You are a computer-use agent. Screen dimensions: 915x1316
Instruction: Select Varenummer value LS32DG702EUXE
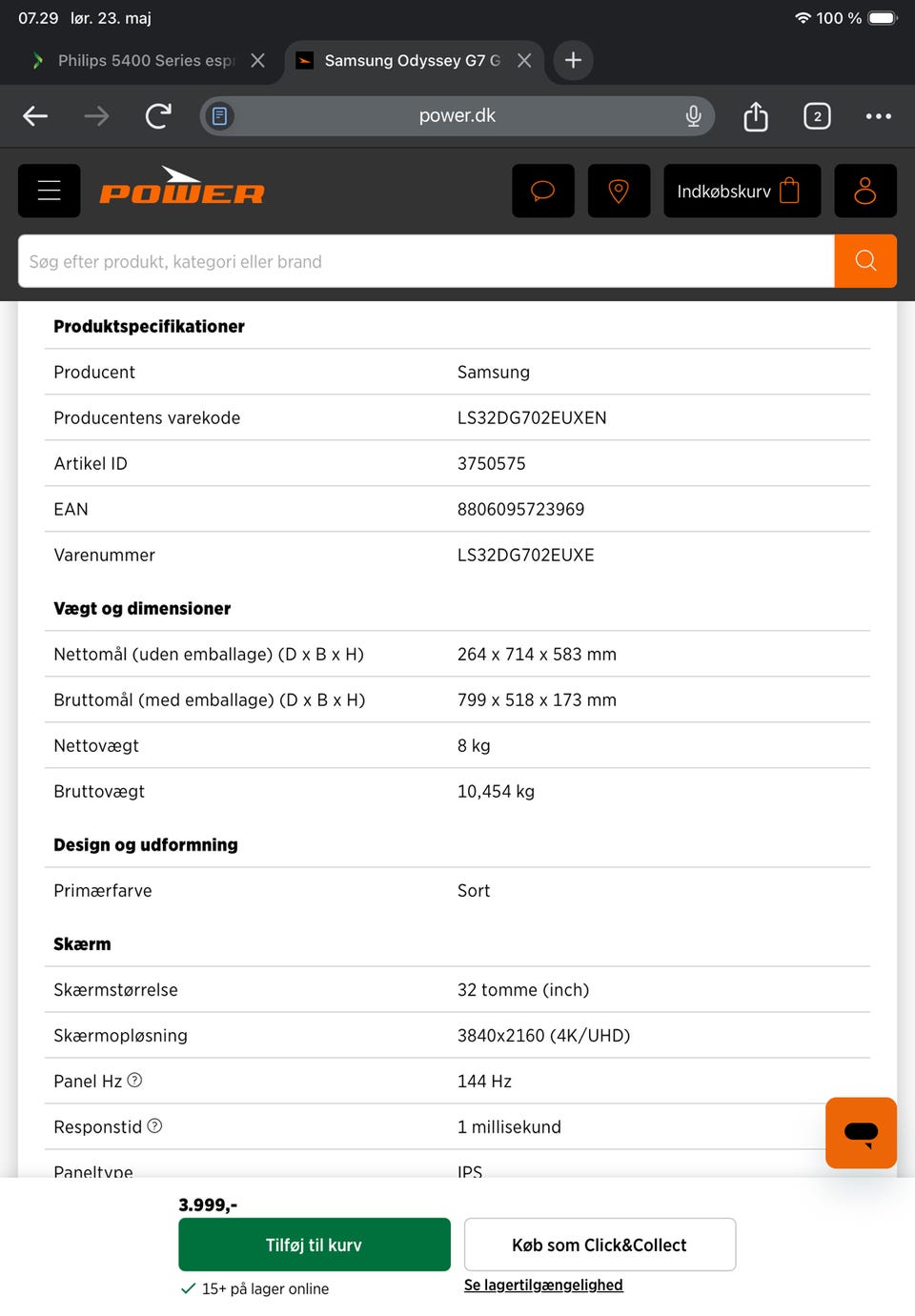point(525,555)
